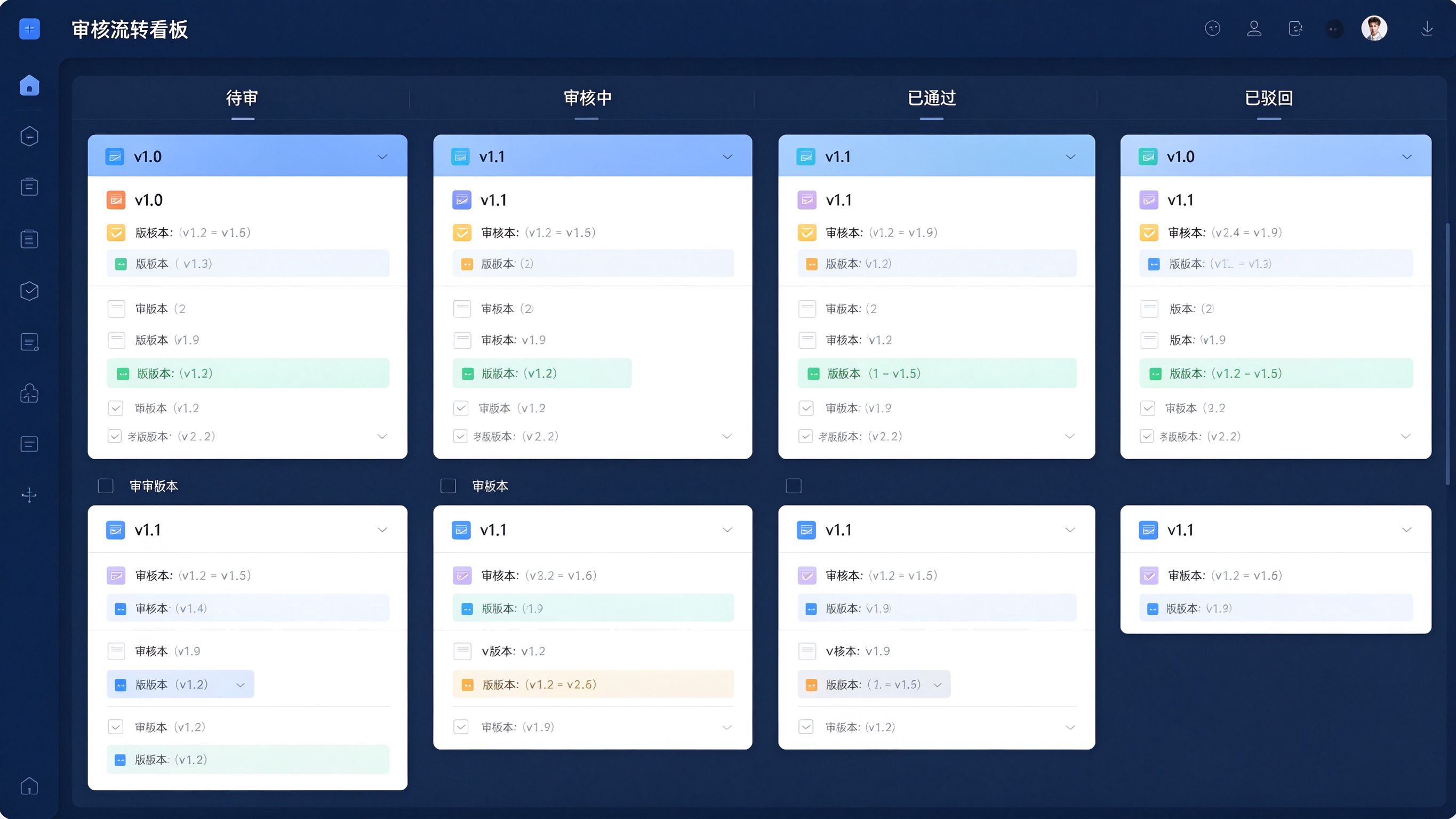Click the blue plus logo icon
1456x819 pixels.
(29, 29)
